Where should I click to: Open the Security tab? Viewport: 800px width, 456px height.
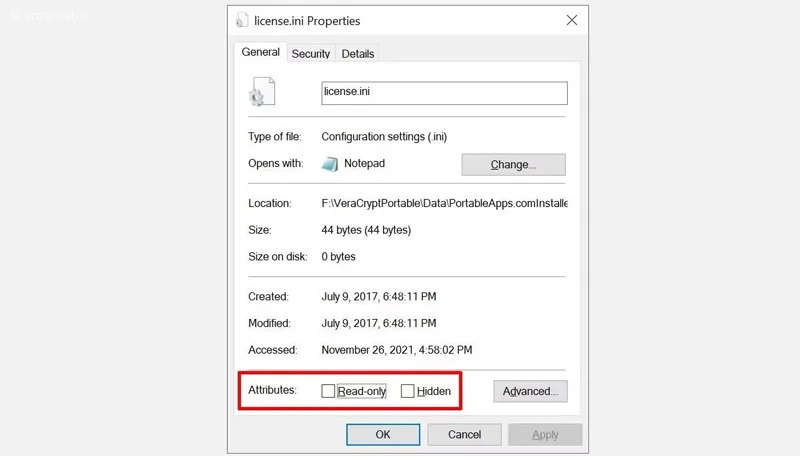[311, 54]
